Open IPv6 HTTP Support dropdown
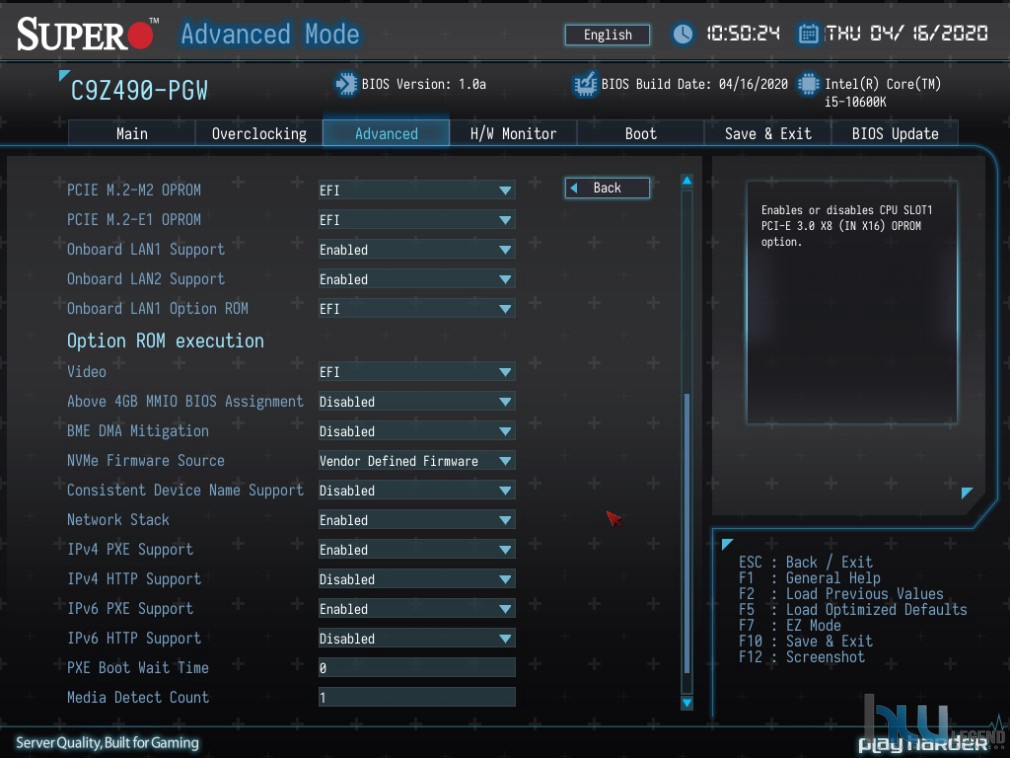 point(417,638)
